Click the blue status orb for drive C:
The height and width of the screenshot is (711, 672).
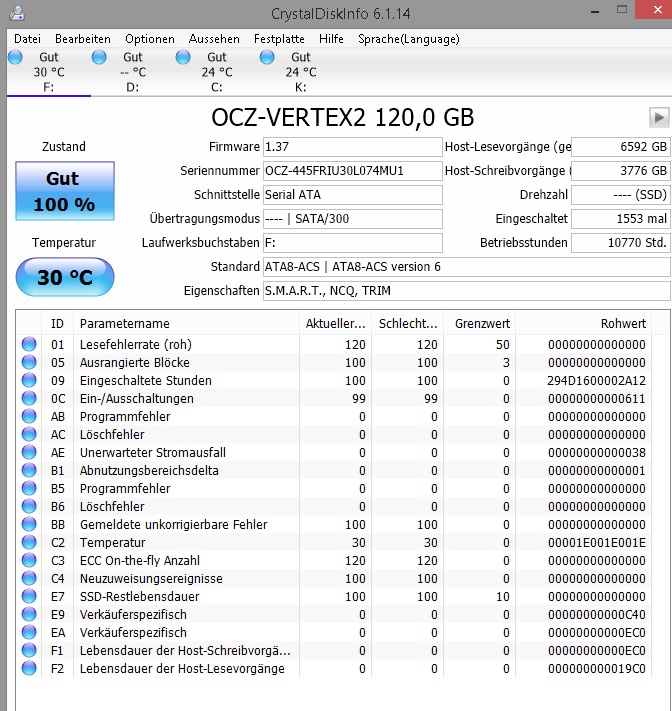pos(183,58)
